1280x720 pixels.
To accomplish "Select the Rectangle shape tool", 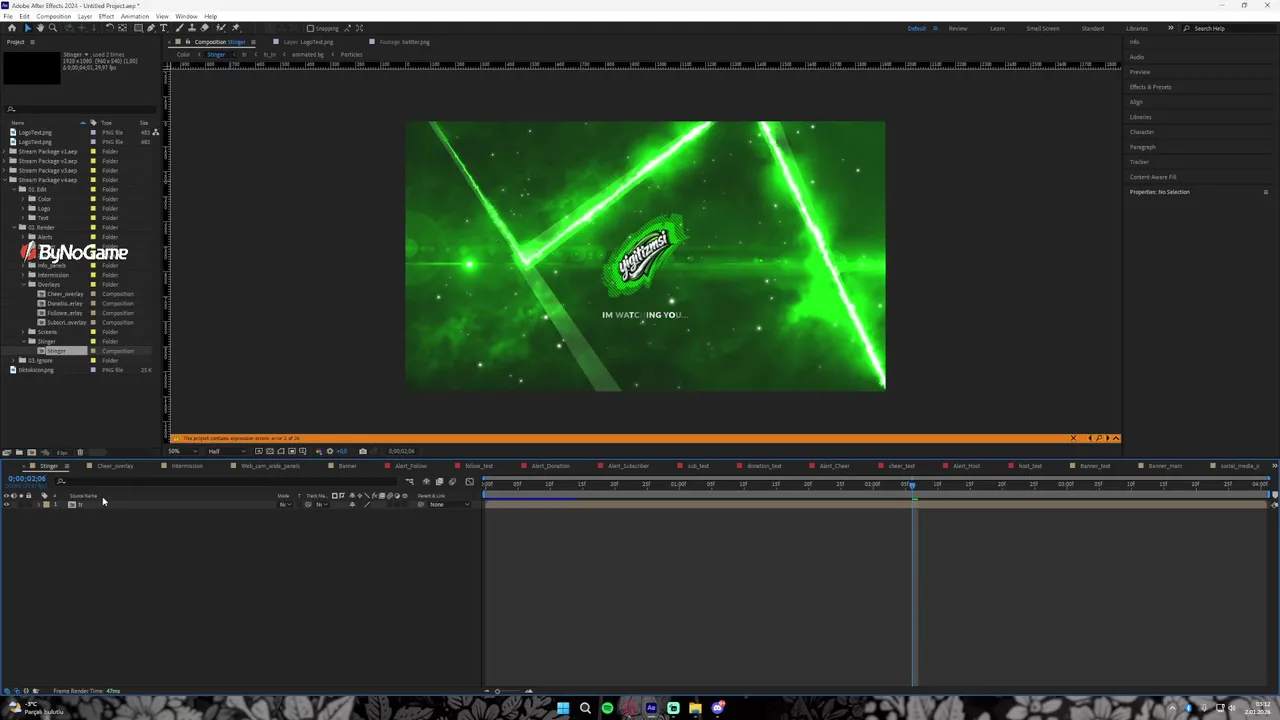I will click(138, 28).
